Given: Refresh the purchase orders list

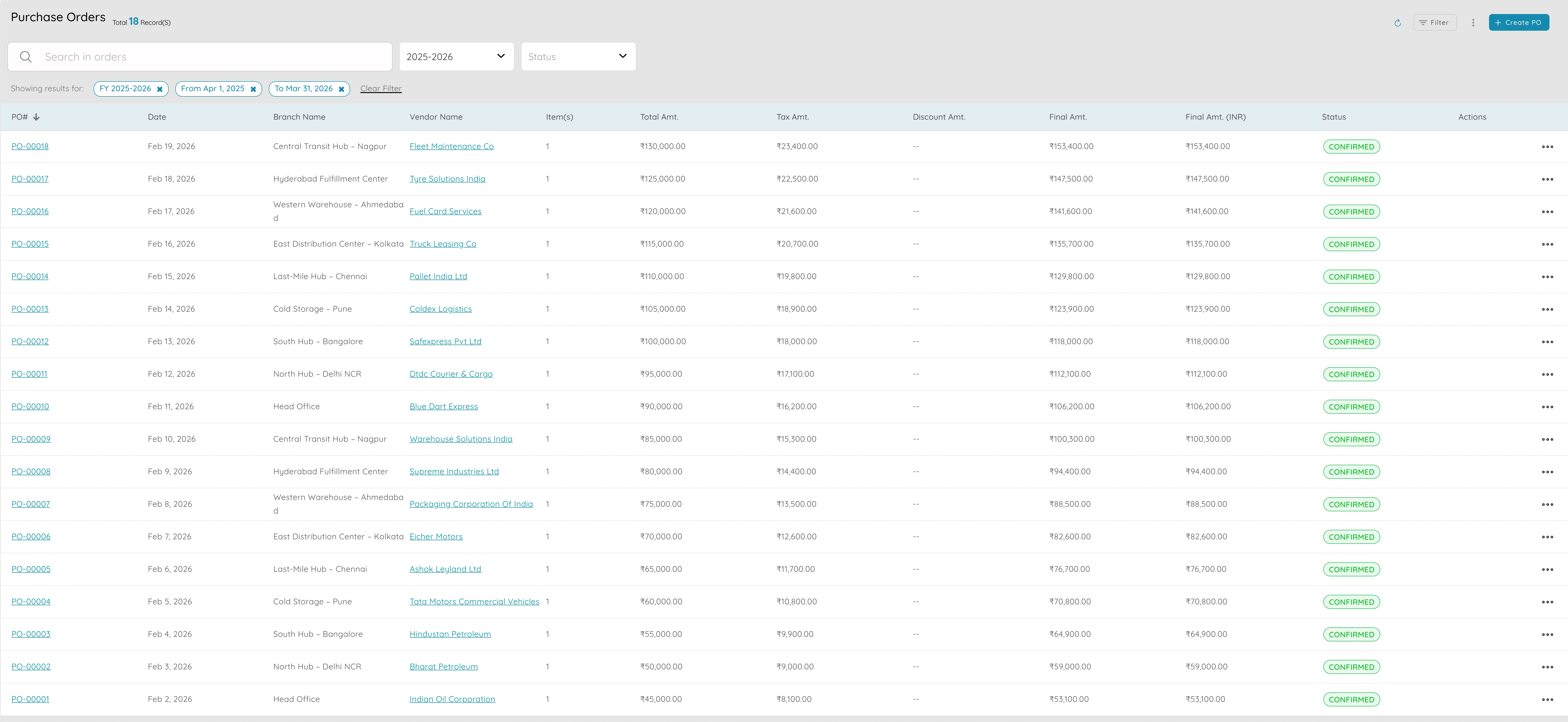Looking at the screenshot, I should [x=1398, y=23].
